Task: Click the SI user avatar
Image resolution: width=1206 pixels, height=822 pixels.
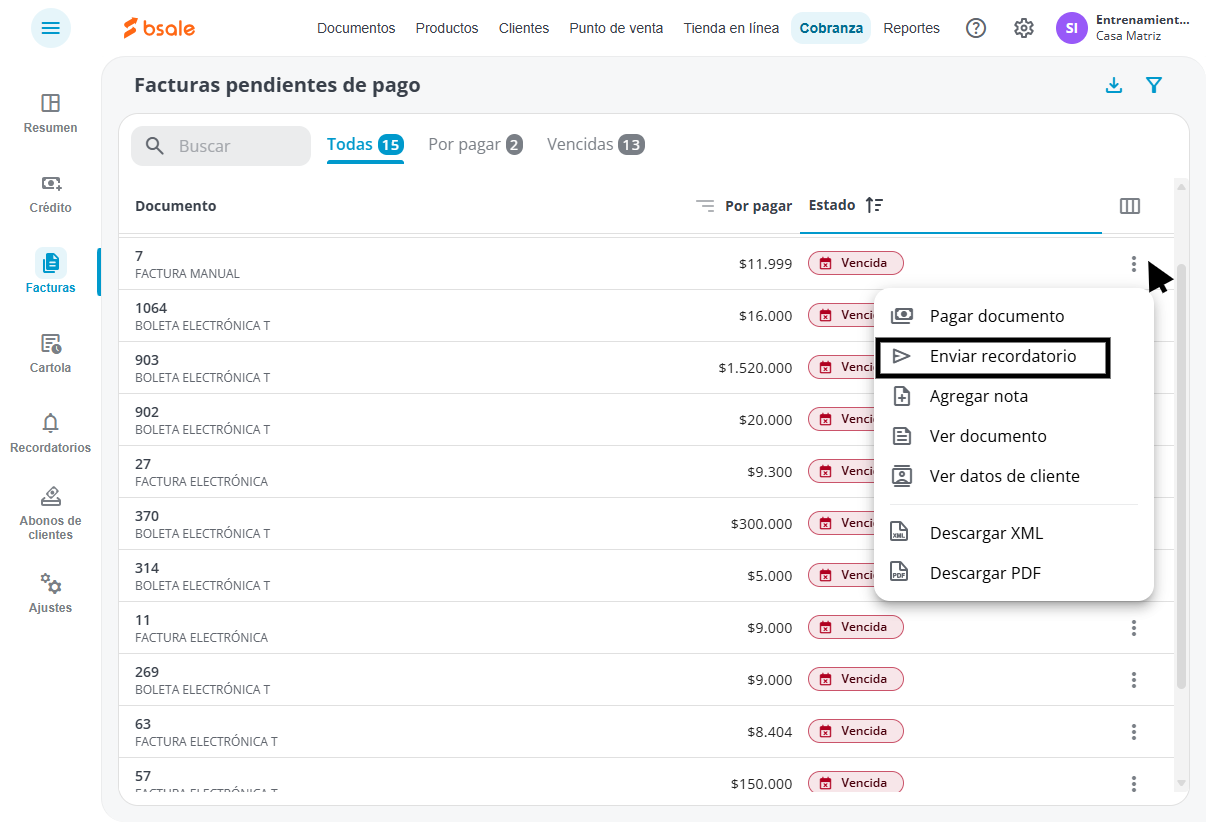Action: [x=1072, y=28]
